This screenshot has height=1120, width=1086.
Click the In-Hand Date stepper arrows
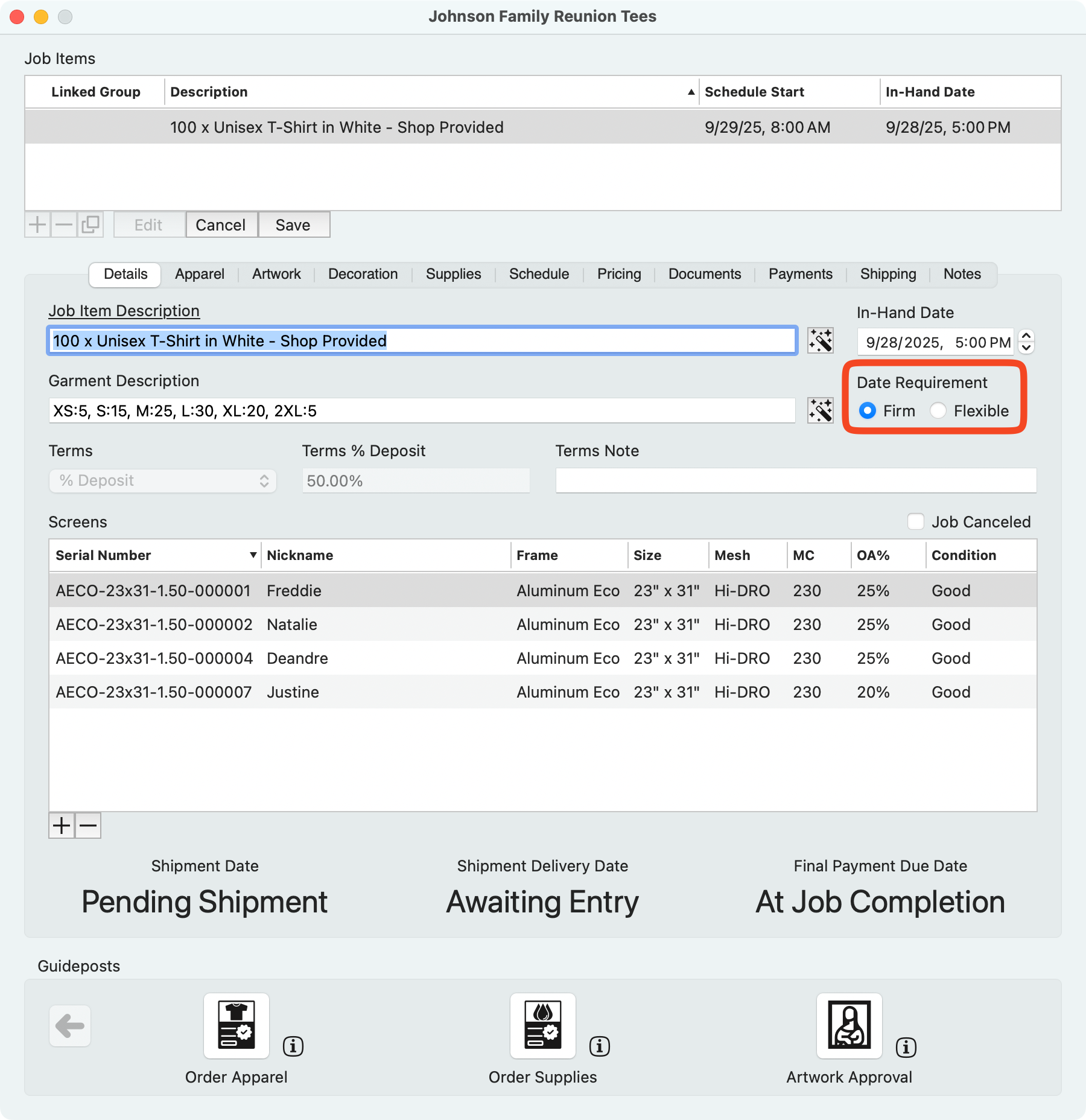pos(1026,342)
